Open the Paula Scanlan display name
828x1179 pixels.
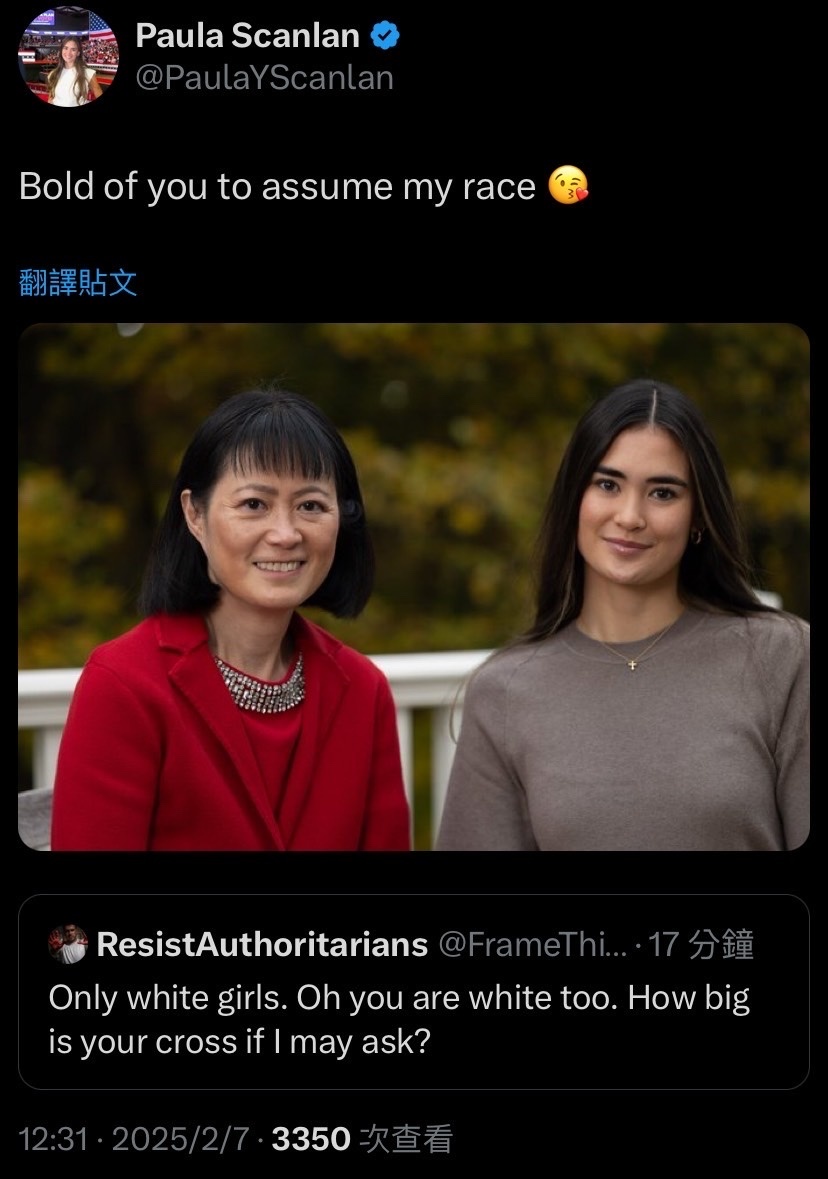(x=247, y=35)
